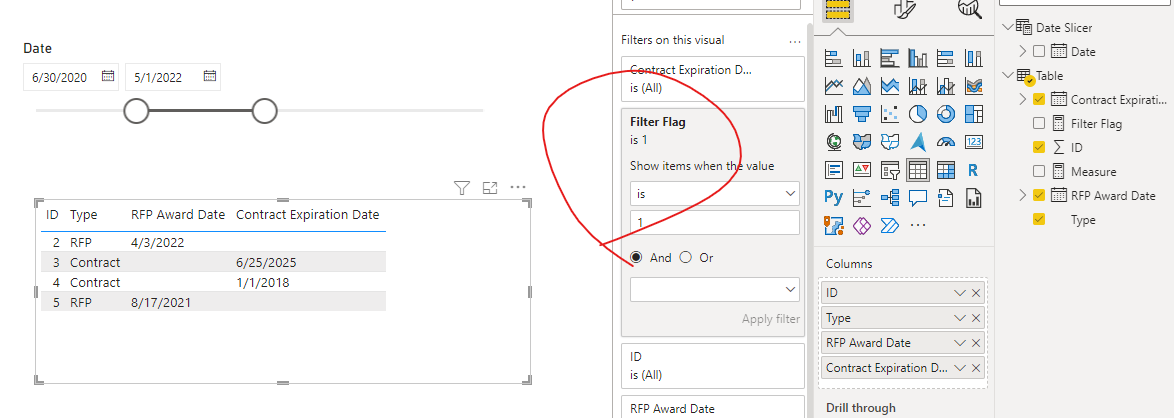Click the filter value field containing 1
This screenshot has height=418, width=1174.
pyautogui.click(x=714, y=222)
